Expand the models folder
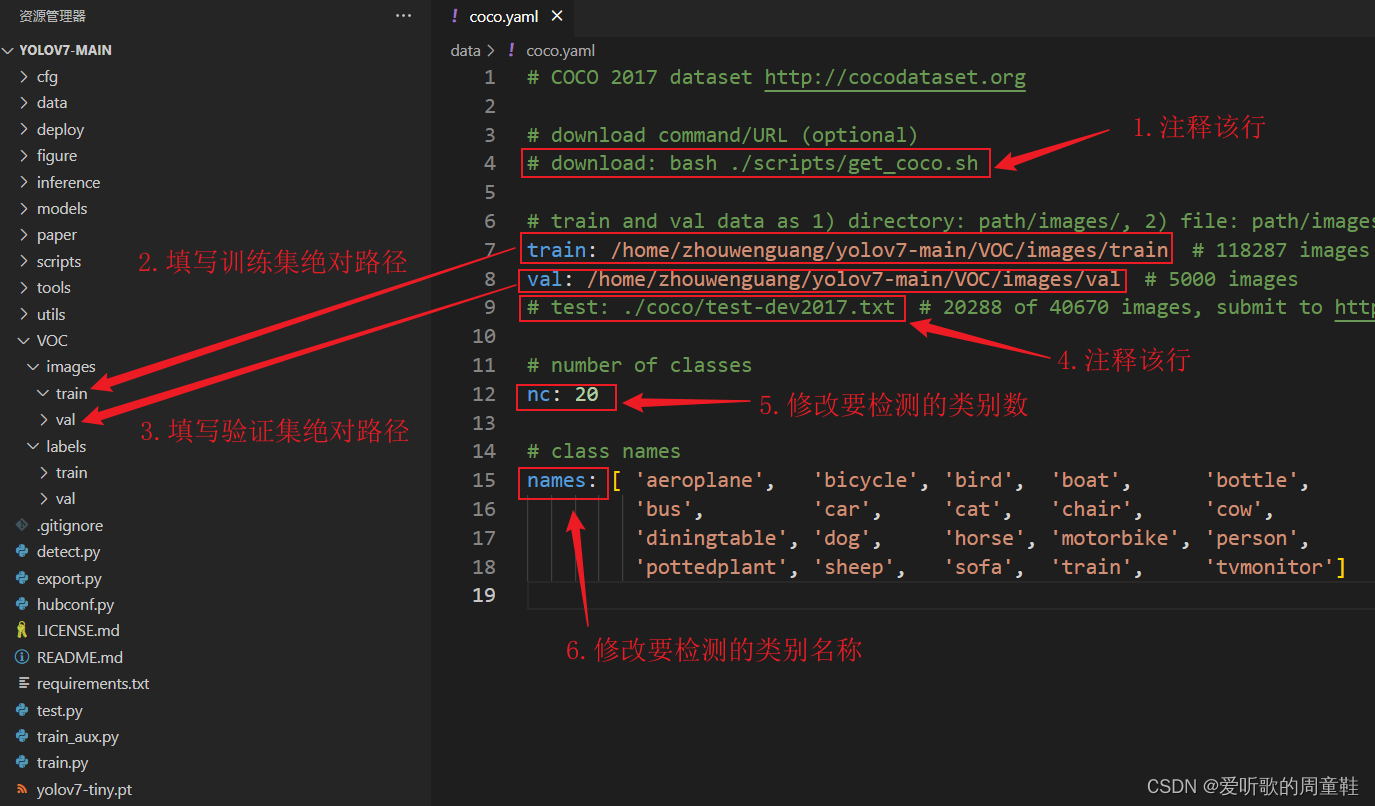 [25, 209]
